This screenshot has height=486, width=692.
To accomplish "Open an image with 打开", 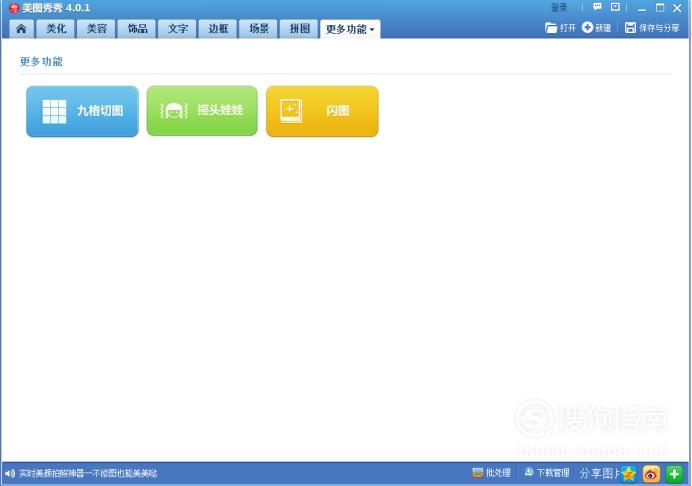I will coord(560,28).
